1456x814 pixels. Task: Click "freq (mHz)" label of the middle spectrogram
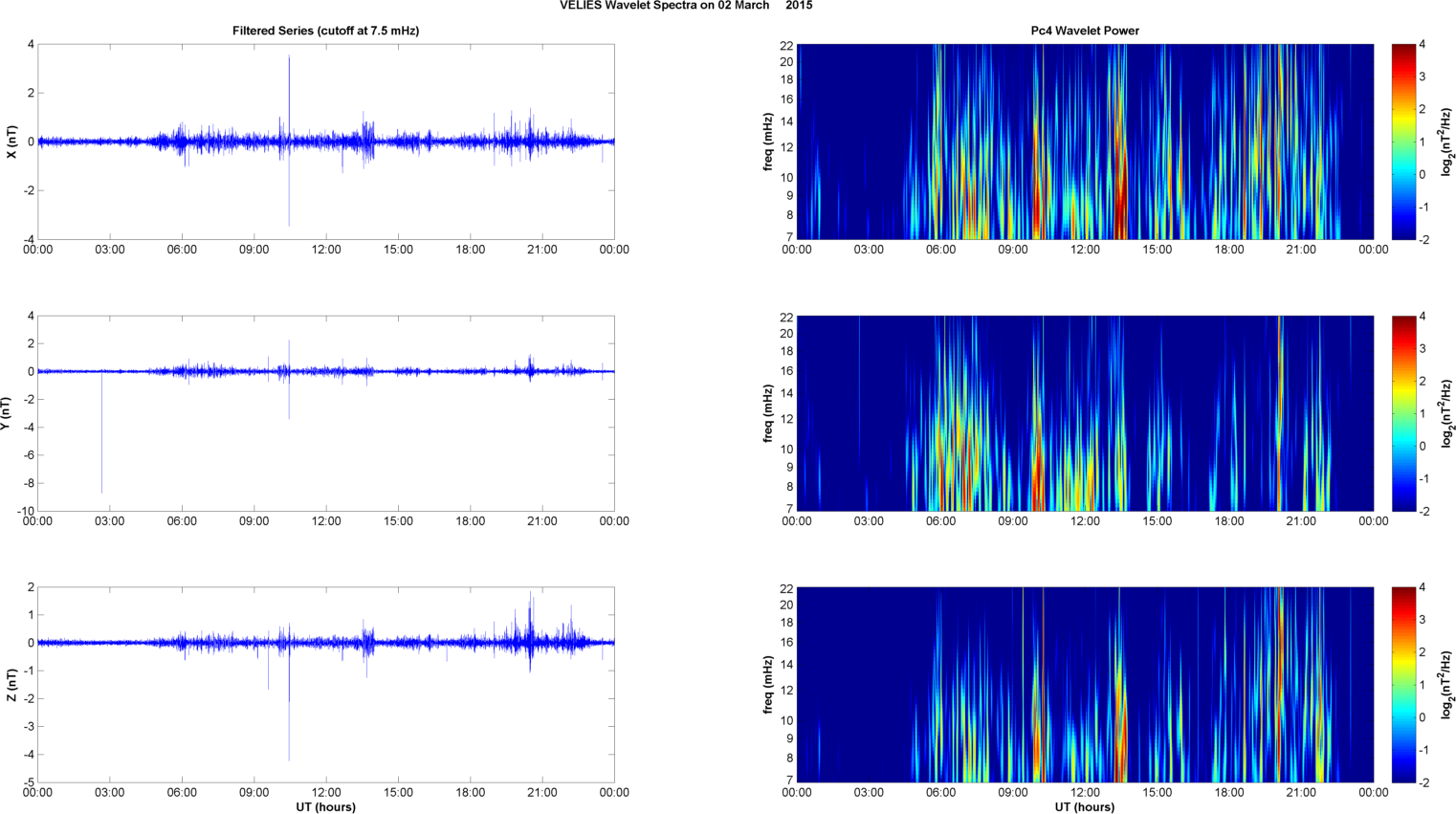click(x=768, y=413)
